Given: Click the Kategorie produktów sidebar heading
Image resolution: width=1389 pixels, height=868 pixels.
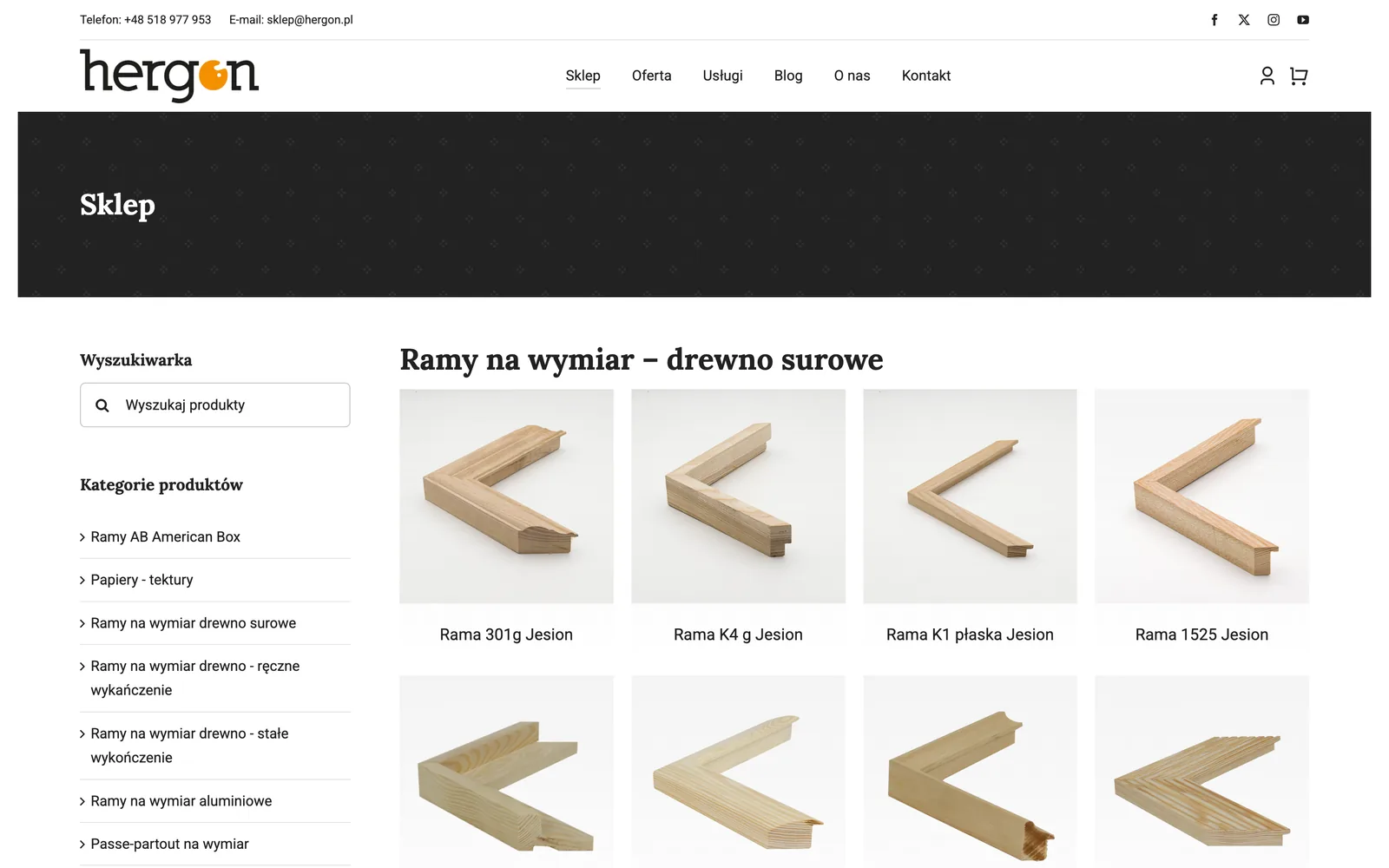Looking at the screenshot, I should [x=161, y=485].
